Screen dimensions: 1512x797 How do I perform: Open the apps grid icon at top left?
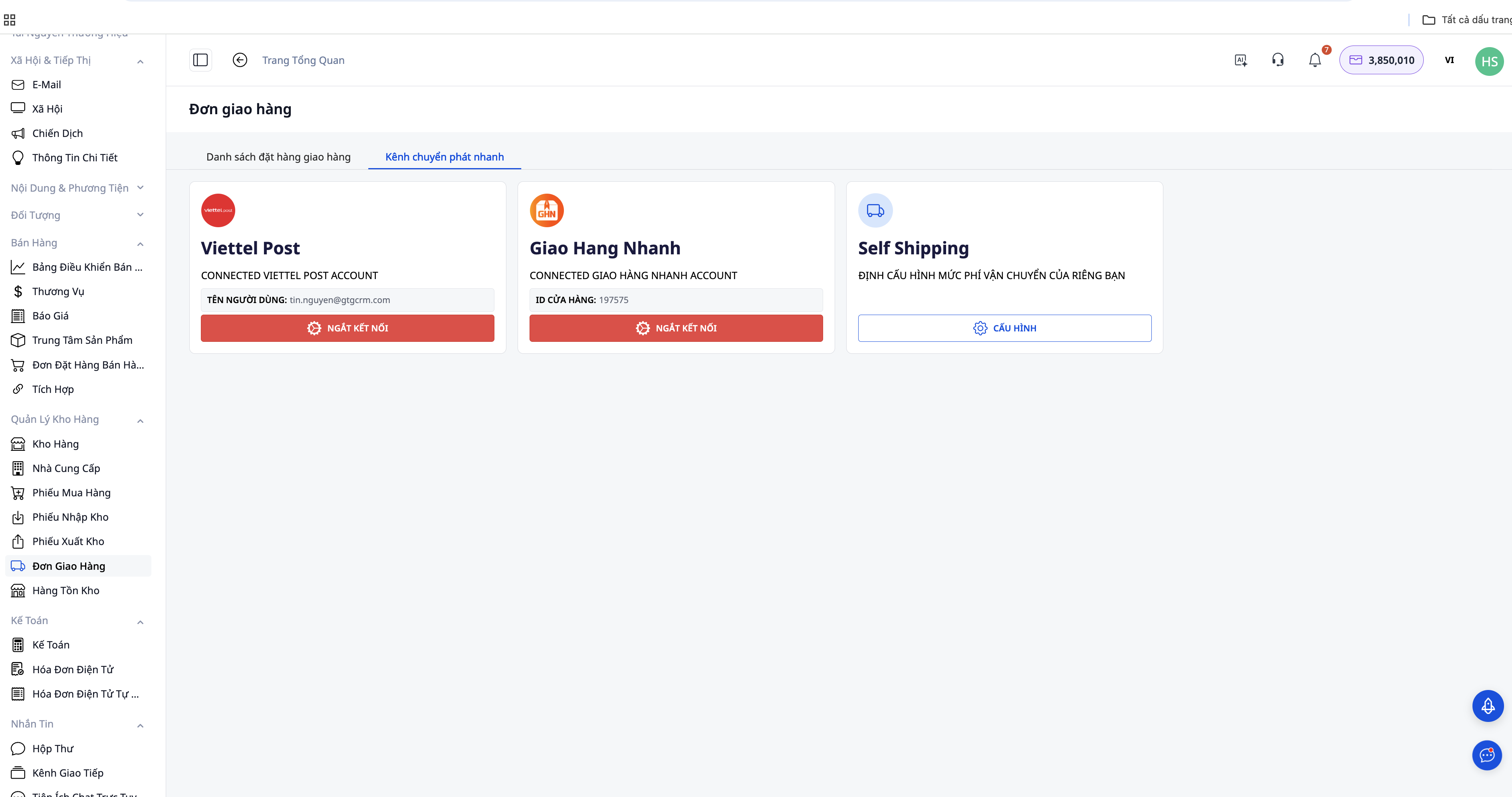click(10, 20)
